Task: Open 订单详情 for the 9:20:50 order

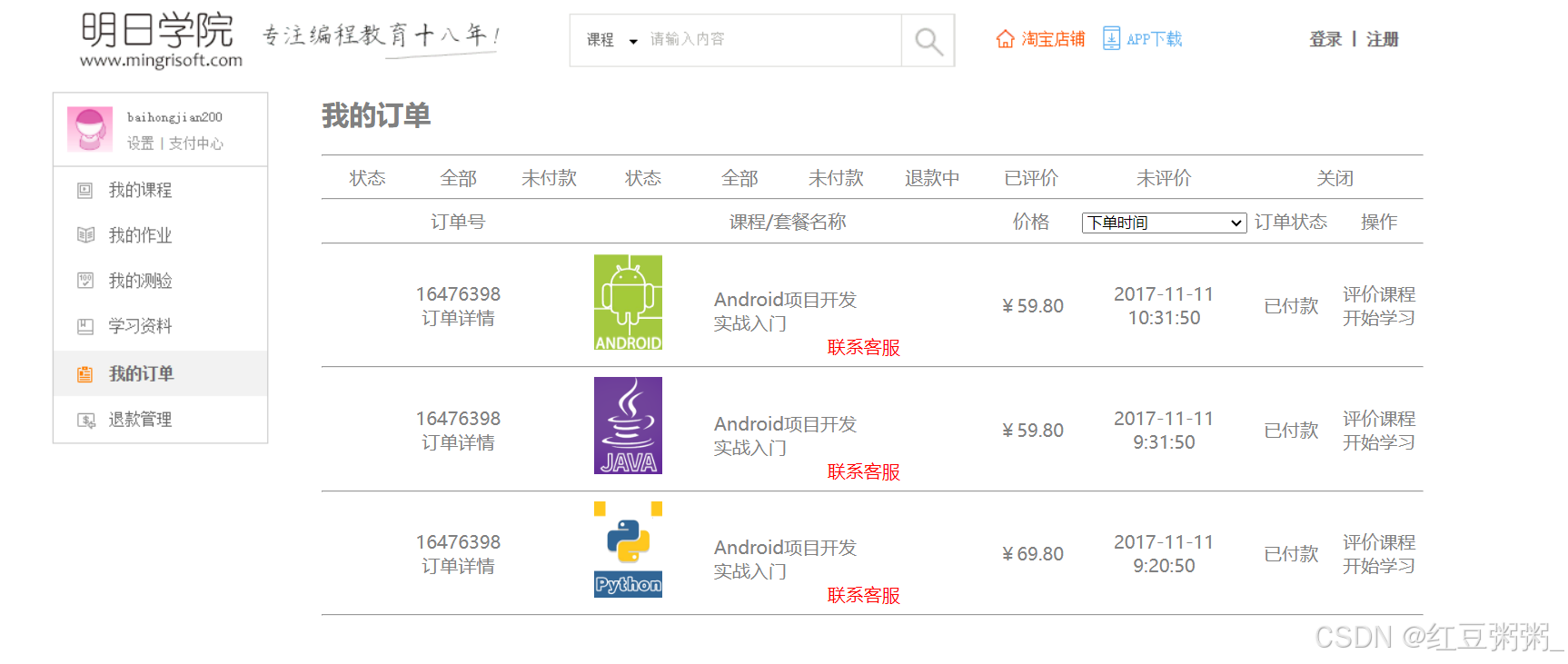Action: (458, 566)
